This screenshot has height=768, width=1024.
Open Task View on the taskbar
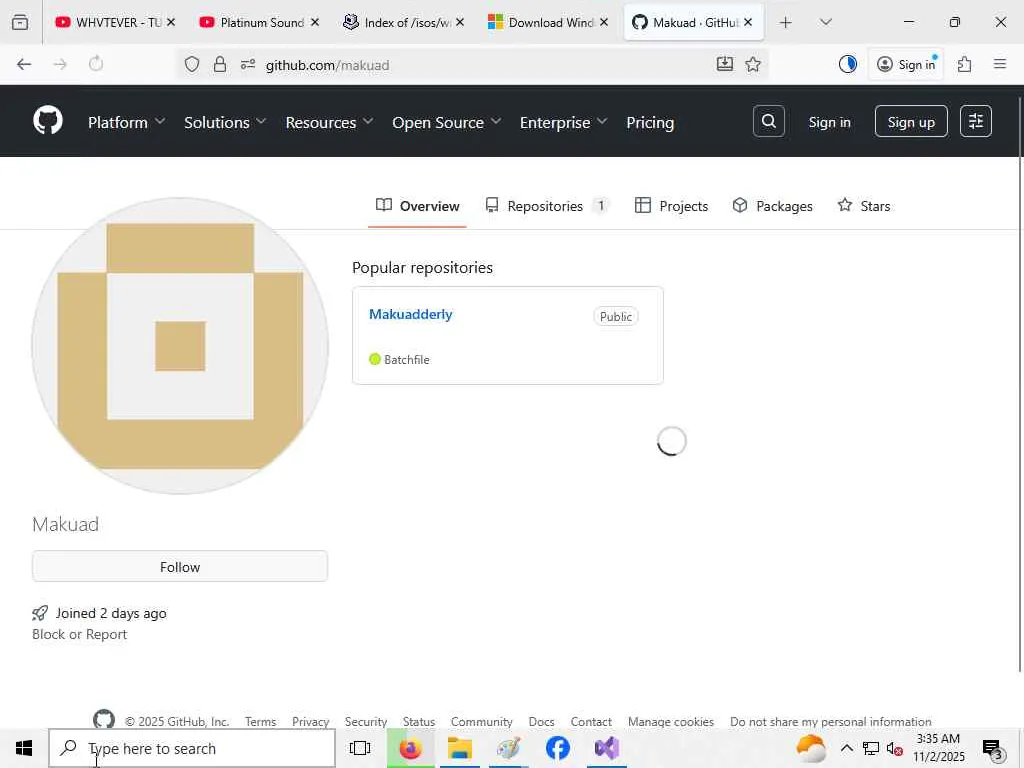360,748
